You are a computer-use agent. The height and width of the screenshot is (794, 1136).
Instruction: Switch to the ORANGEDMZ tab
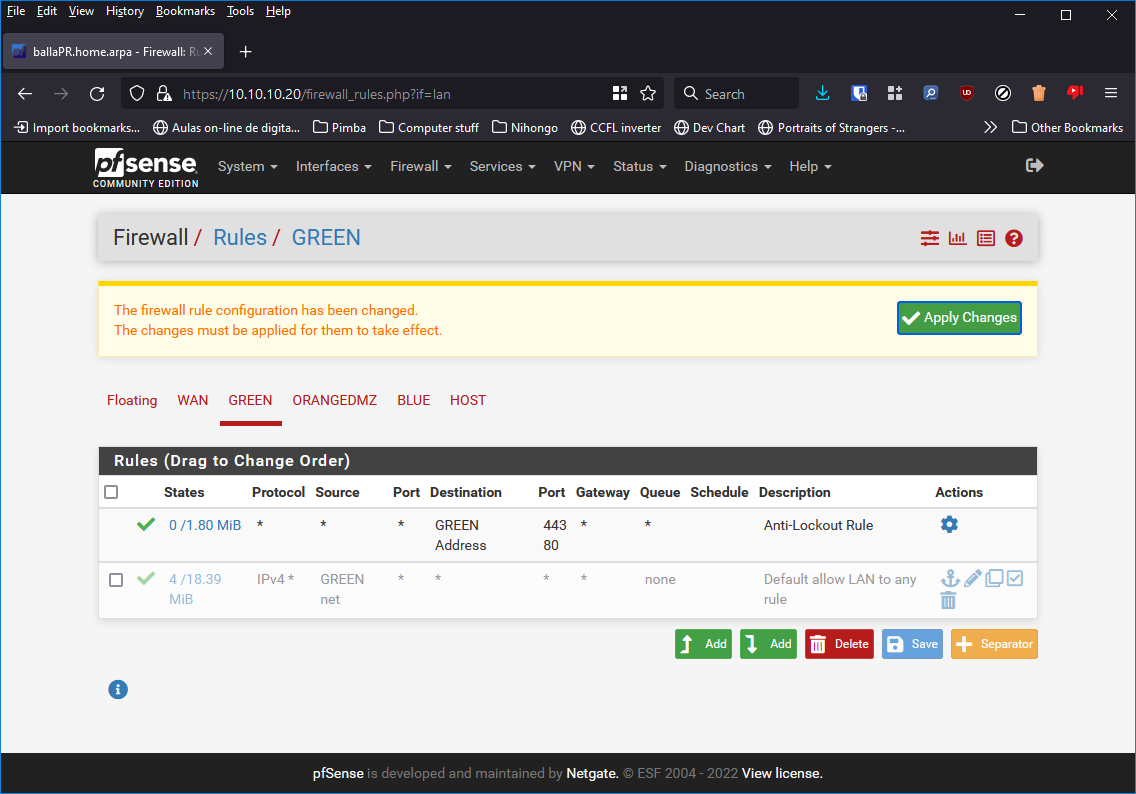(334, 400)
